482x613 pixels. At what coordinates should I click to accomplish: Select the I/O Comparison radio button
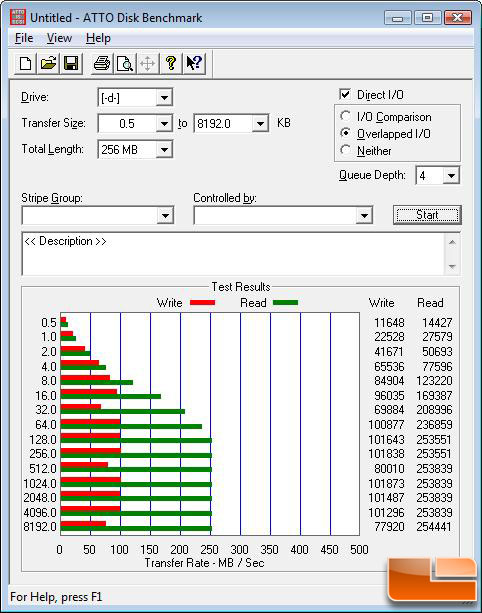pyautogui.click(x=345, y=116)
